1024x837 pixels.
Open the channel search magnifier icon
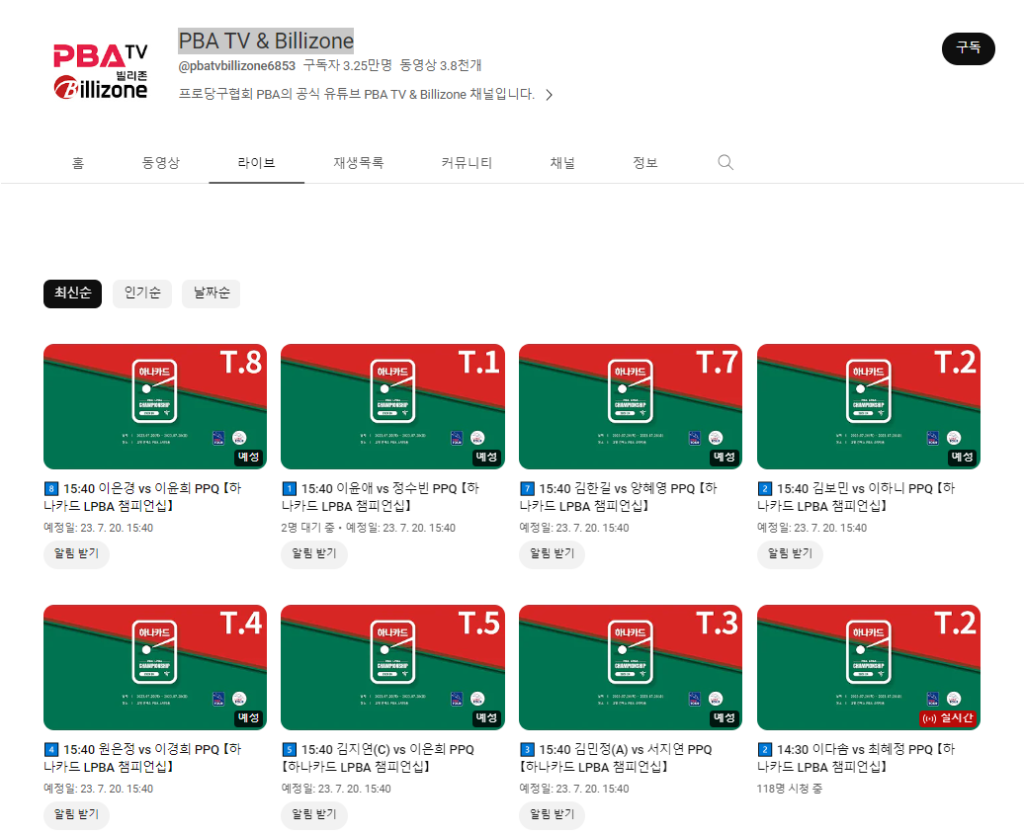pos(726,163)
